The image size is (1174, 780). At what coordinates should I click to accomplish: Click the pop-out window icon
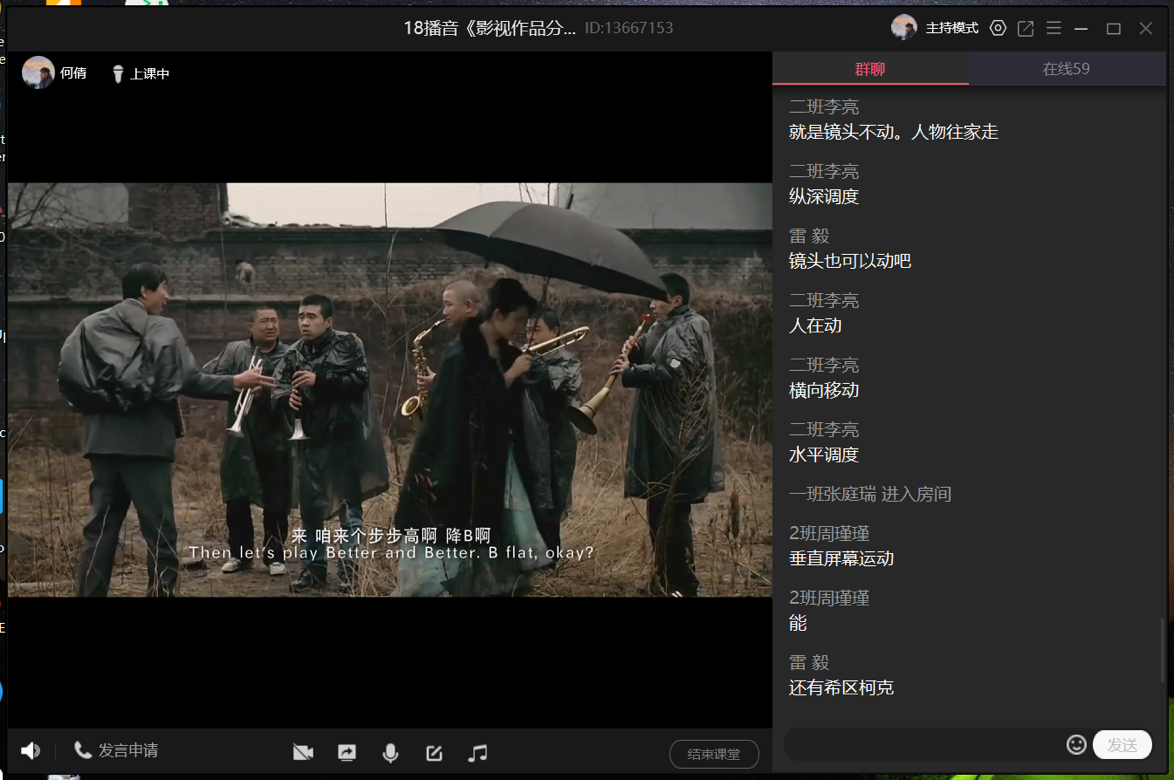[x=1025, y=28]
